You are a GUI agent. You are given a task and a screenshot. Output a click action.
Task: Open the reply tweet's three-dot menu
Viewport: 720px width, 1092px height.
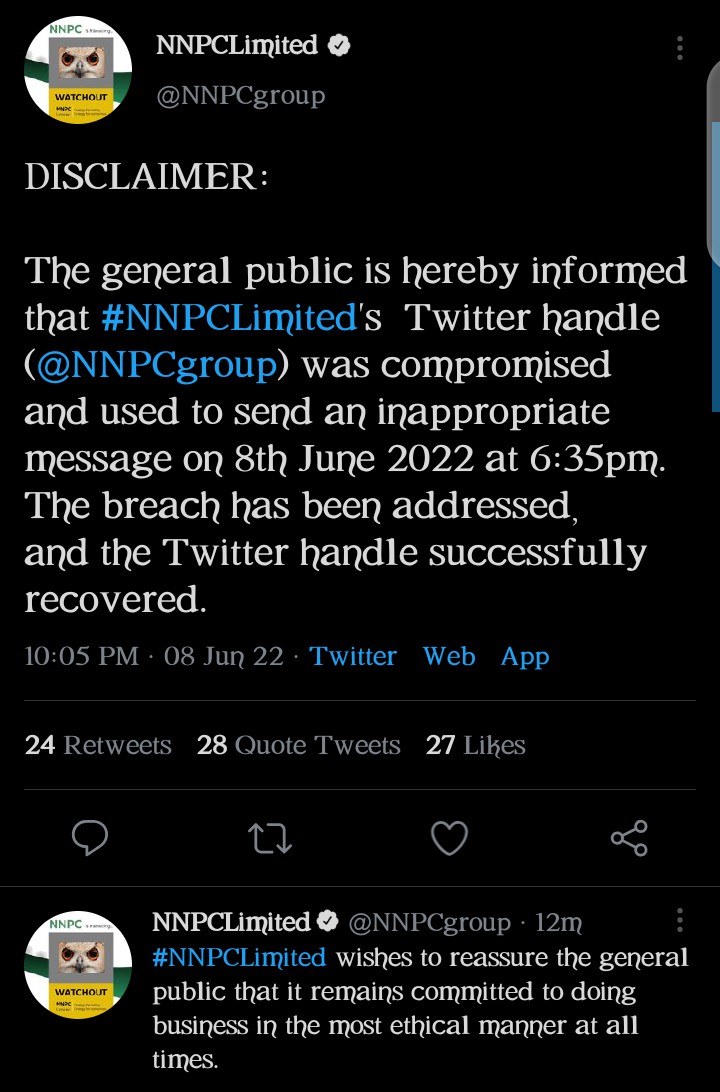point(680,921)
